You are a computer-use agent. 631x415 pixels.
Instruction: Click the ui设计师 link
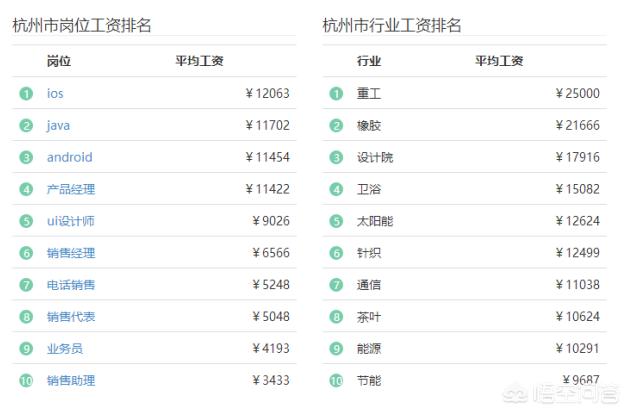(x=70, y=221)
